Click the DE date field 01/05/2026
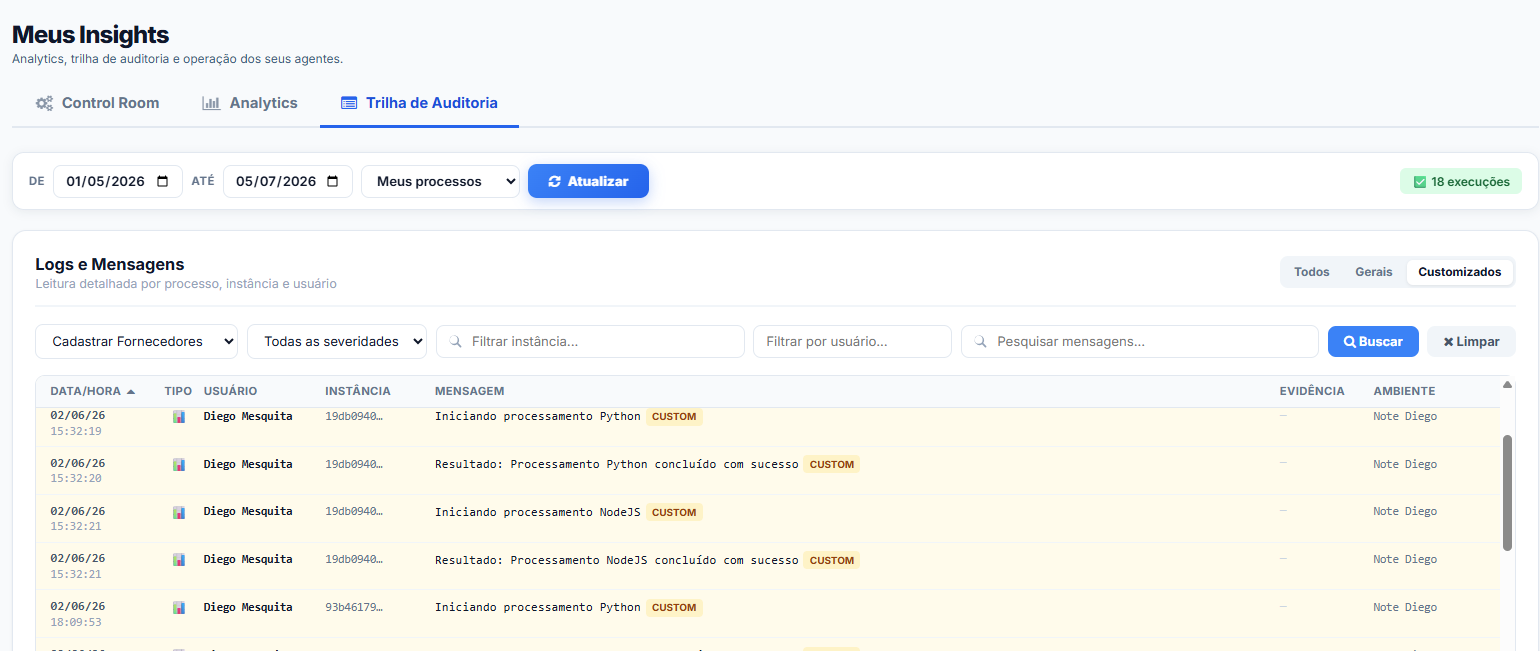Screen dimensions: 1540x651 pos(118,181)
